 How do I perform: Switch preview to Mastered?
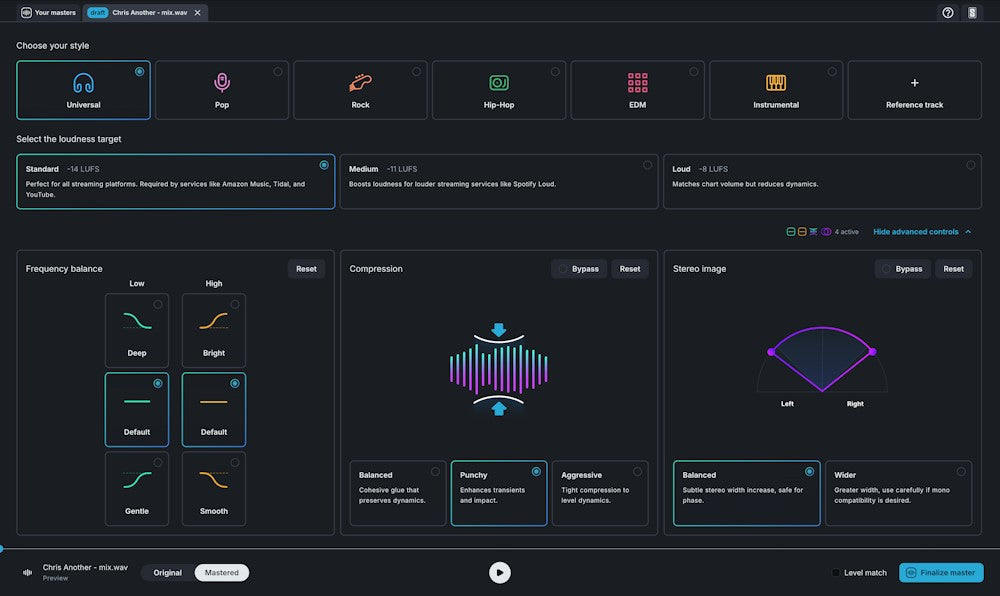[221, 572]
